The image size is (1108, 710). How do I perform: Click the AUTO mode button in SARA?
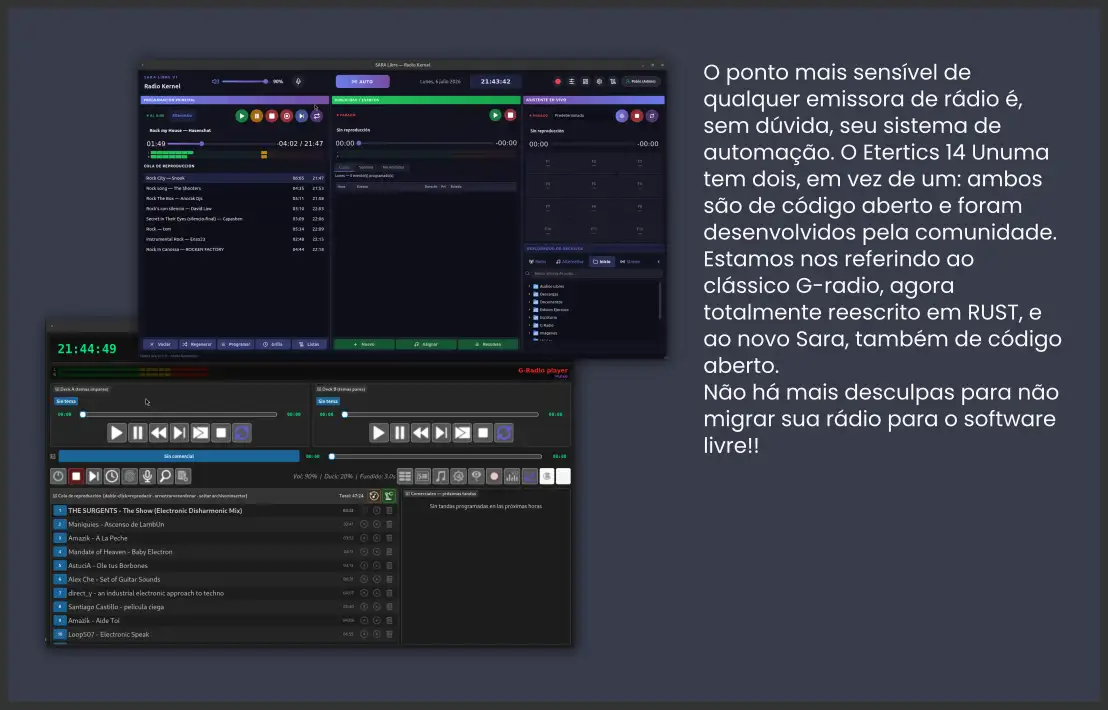(x=363, y=81)
